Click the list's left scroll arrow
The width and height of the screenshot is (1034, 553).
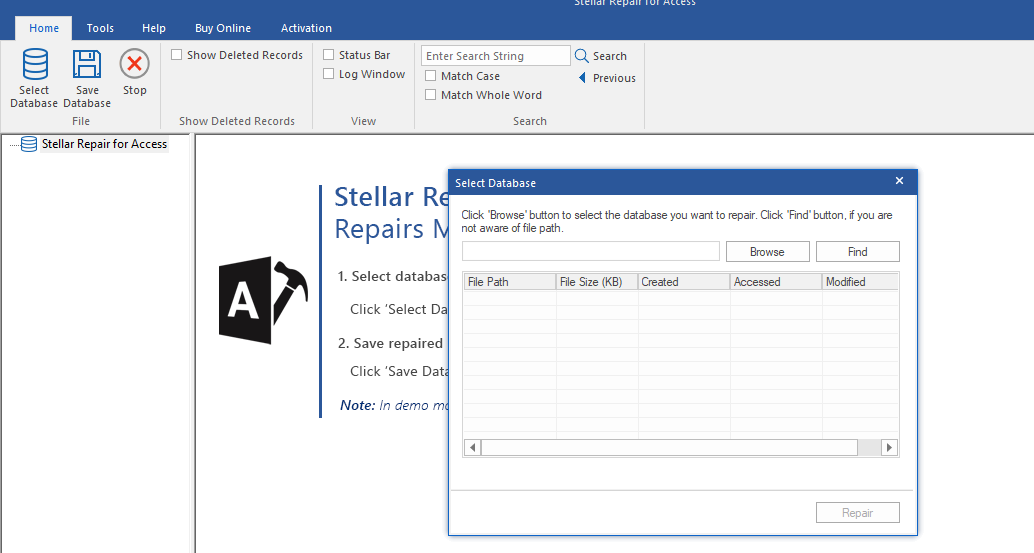tap(472, 448)
